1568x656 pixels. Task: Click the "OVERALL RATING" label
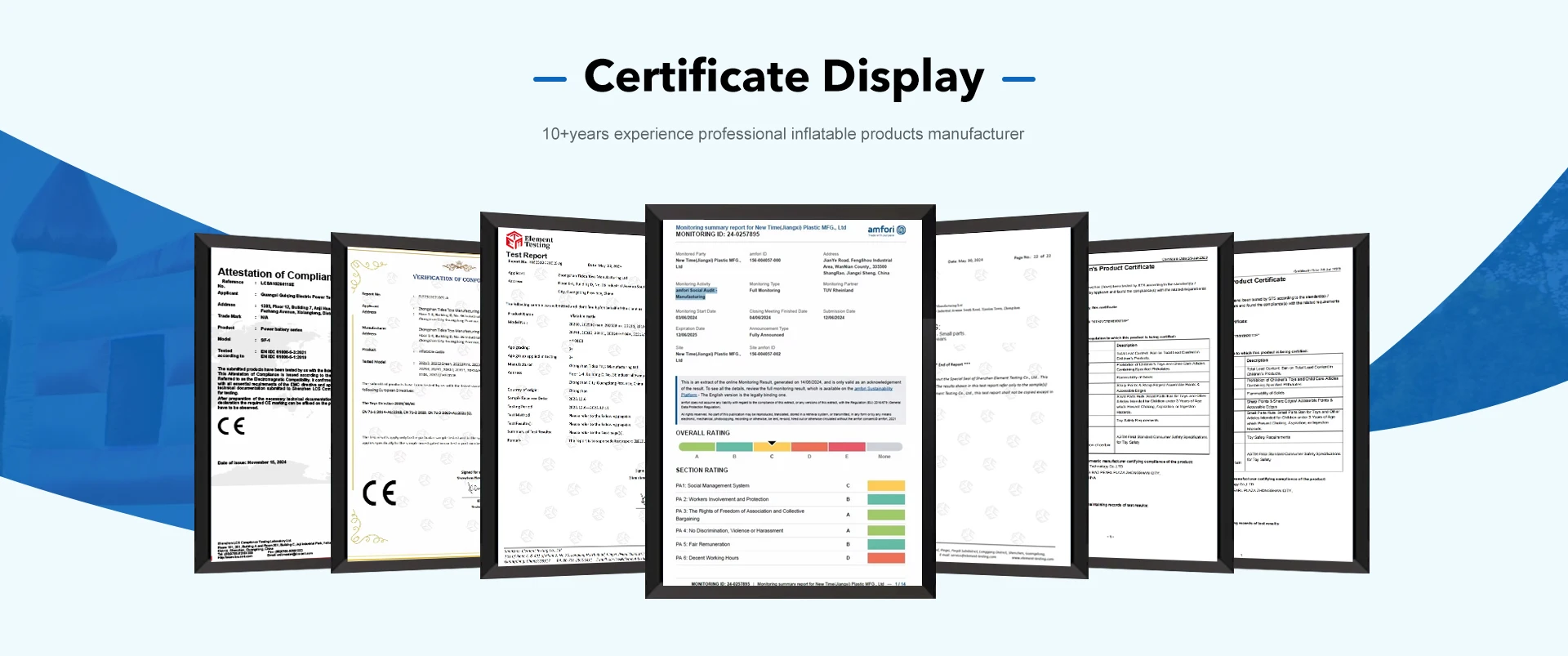pos(702,433)
